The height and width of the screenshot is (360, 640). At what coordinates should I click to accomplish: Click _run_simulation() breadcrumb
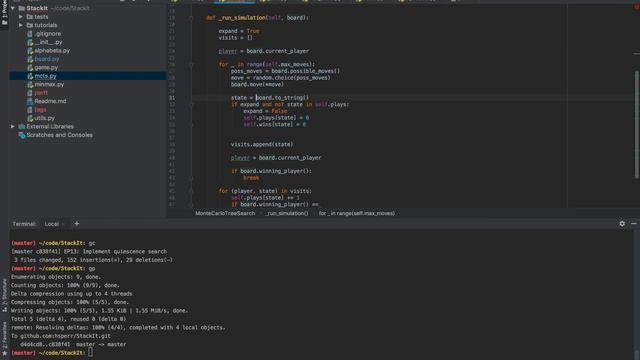[x=287, y=213]
